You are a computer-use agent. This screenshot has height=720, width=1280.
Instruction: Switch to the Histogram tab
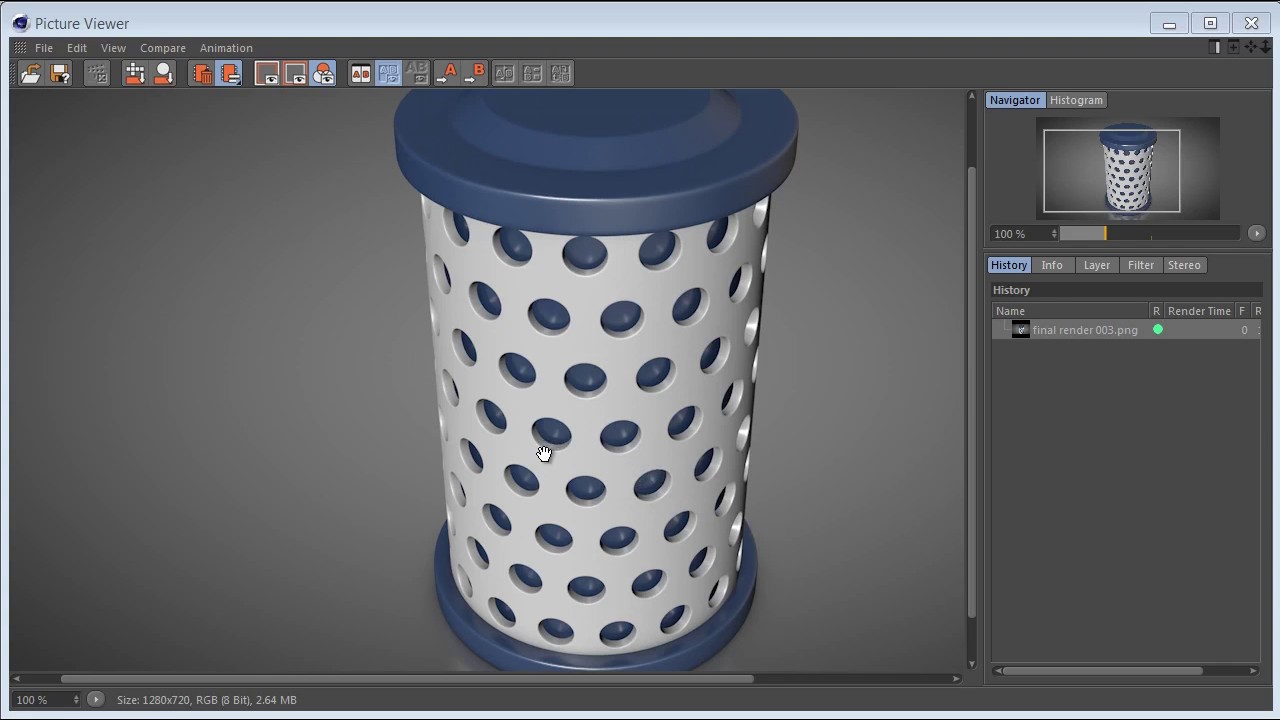point(1076,100)
